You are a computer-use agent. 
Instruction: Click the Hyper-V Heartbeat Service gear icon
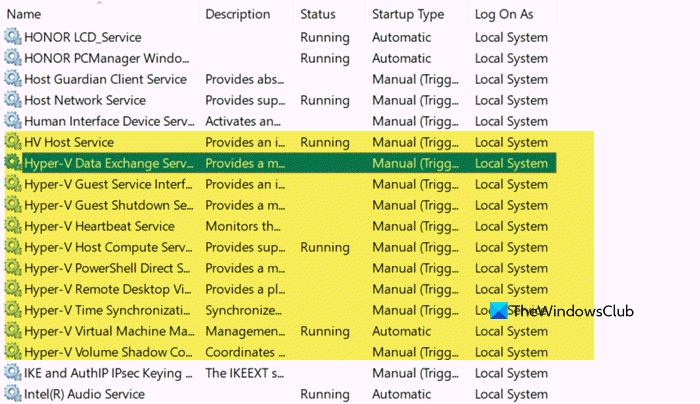coord(12,225)
